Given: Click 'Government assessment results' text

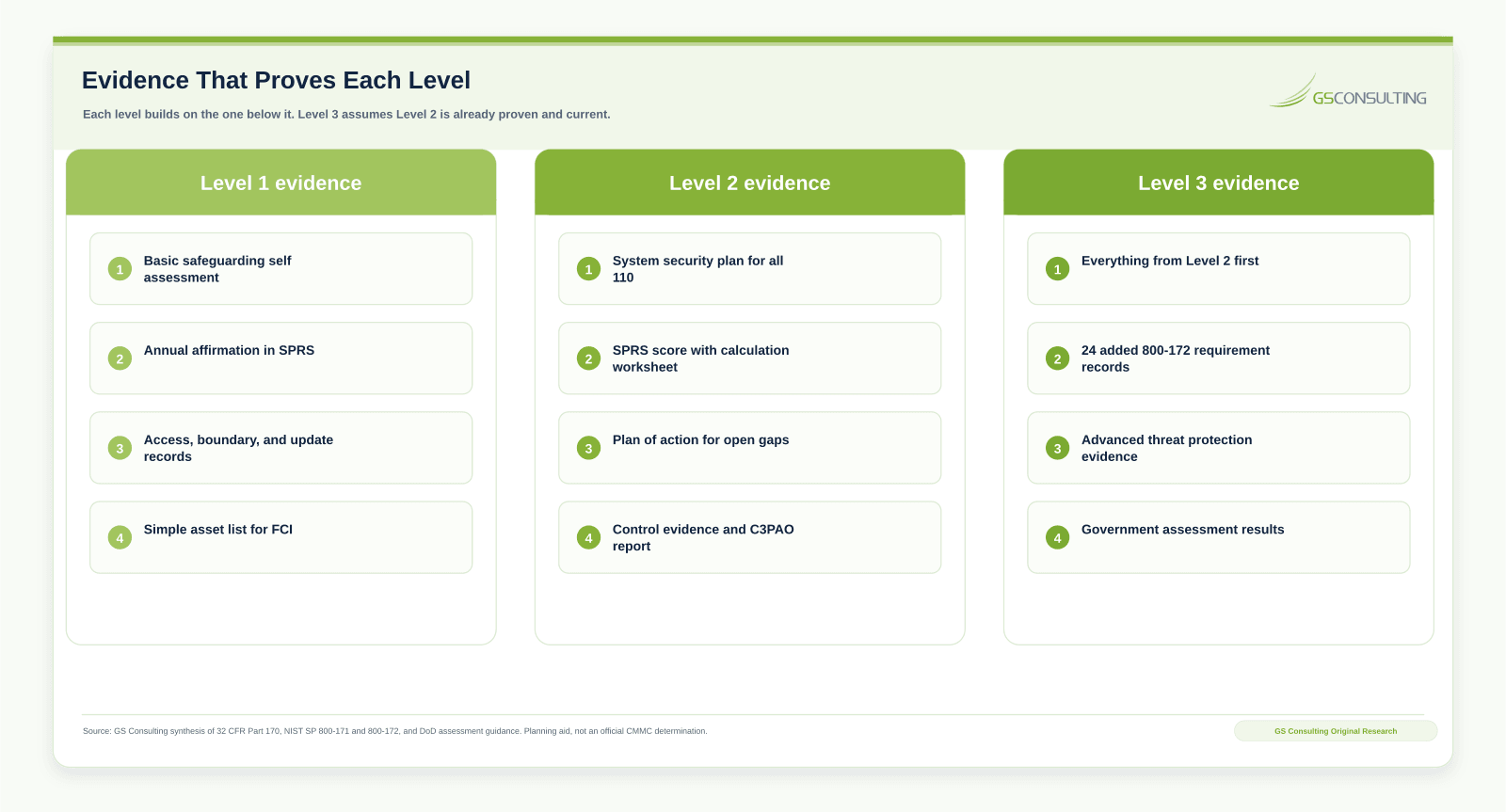Looking at the screenshot, I should 1182,530.
